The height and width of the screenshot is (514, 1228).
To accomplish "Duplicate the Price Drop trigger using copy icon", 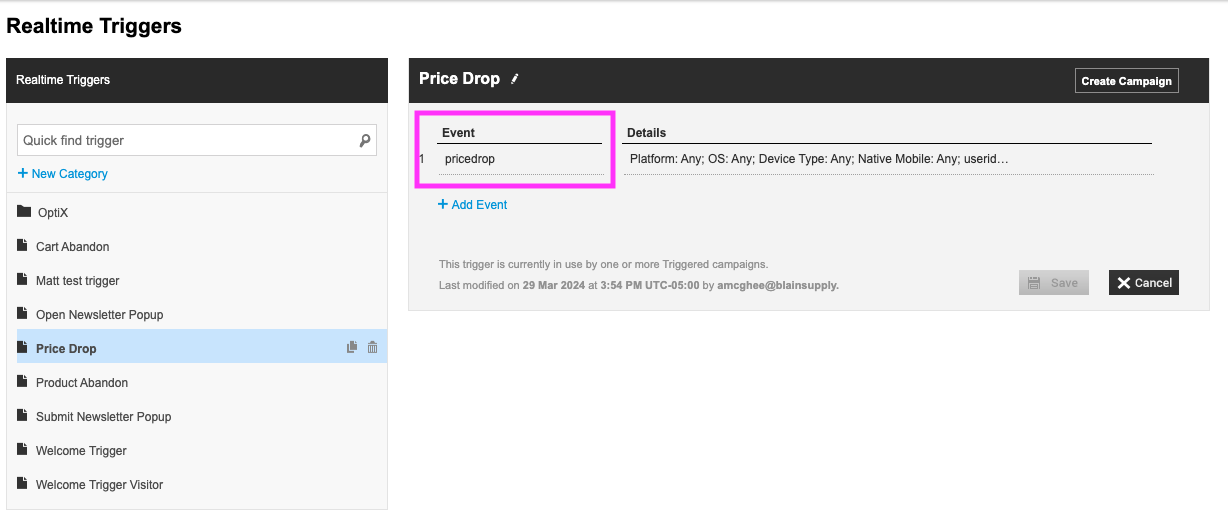I will point(352,348).
